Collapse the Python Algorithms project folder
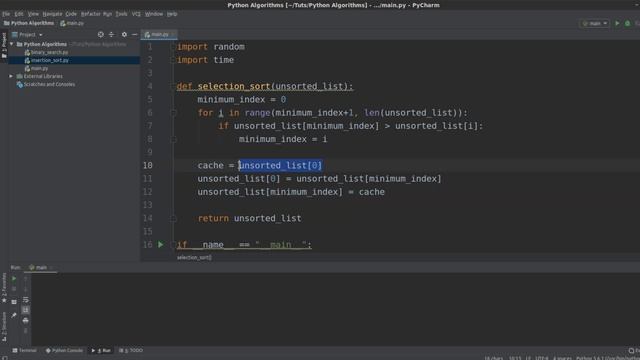 (12, 44)
